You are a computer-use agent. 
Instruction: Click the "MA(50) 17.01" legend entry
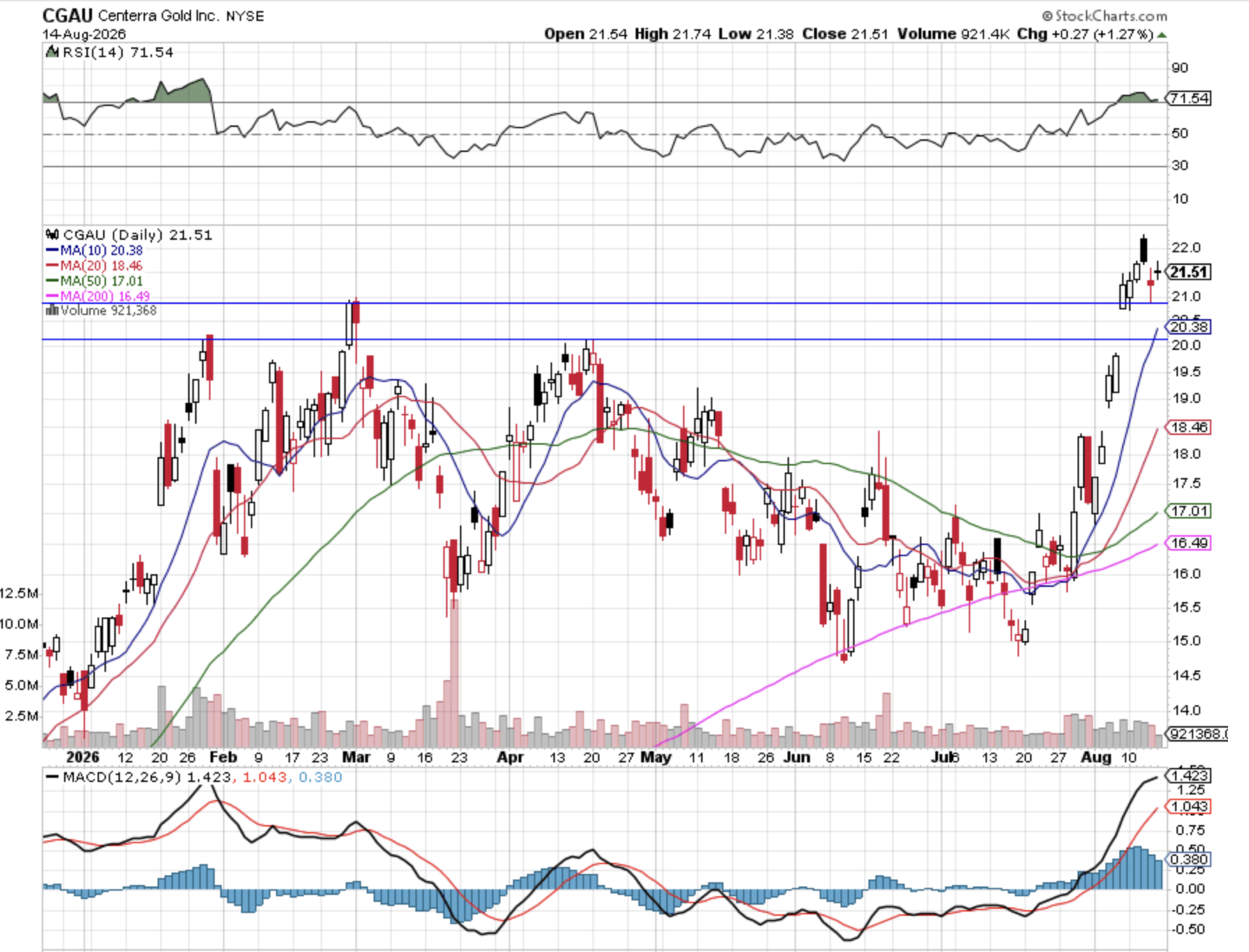click(101, 281)
